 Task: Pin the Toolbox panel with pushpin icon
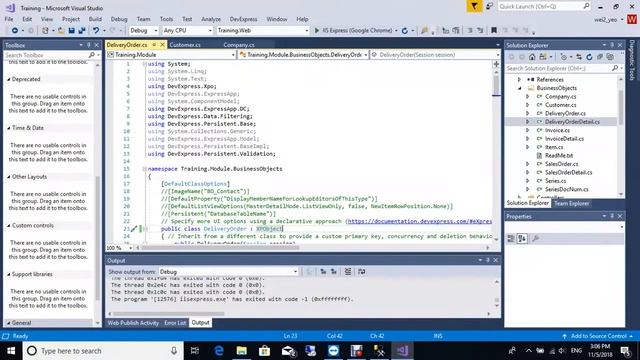[89, 45]
